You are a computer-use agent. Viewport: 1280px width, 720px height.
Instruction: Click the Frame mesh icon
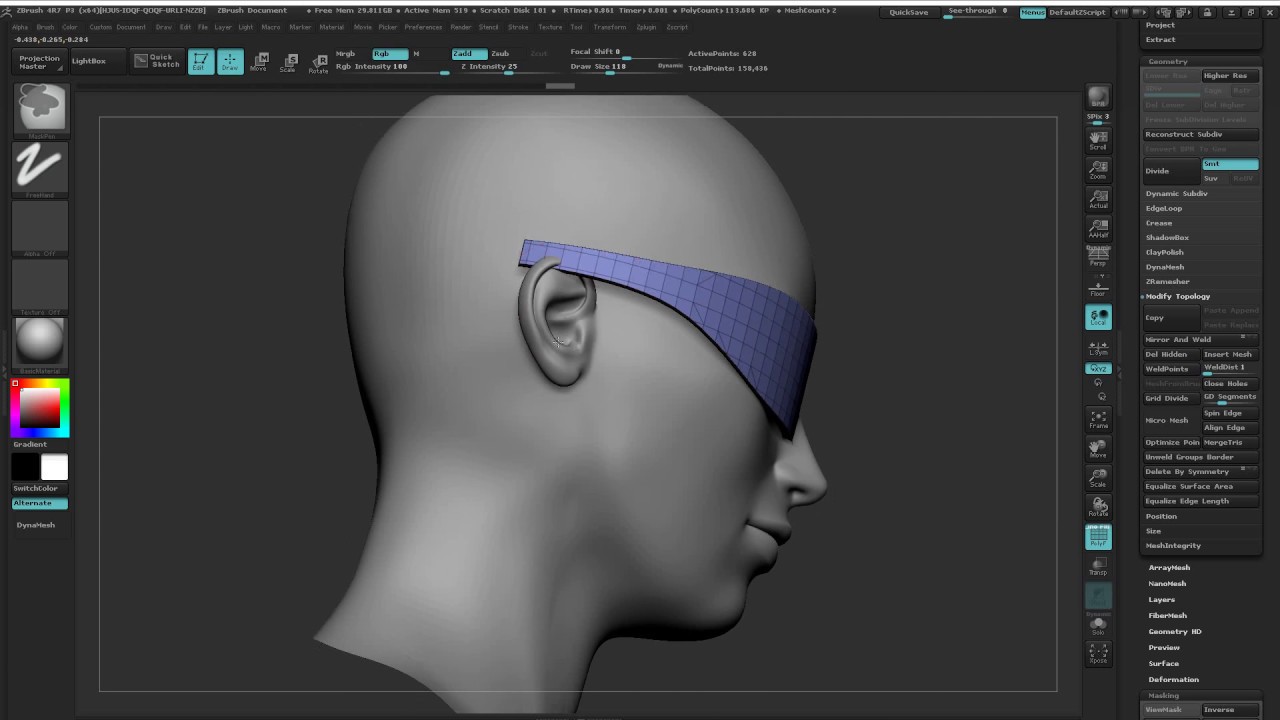tap(1098, 419)
